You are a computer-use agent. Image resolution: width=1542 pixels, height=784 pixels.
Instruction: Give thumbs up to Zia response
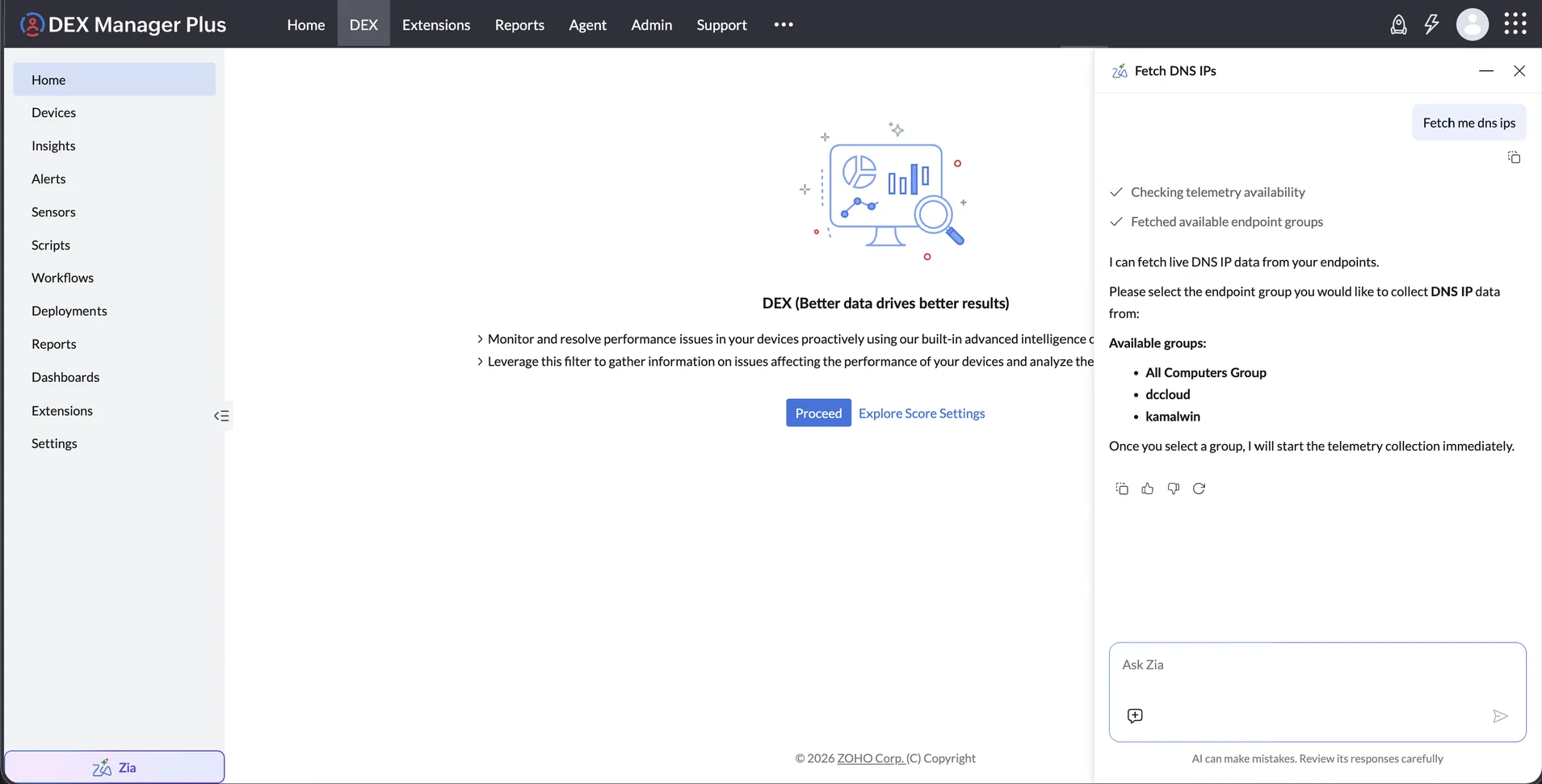point(1148,488)
